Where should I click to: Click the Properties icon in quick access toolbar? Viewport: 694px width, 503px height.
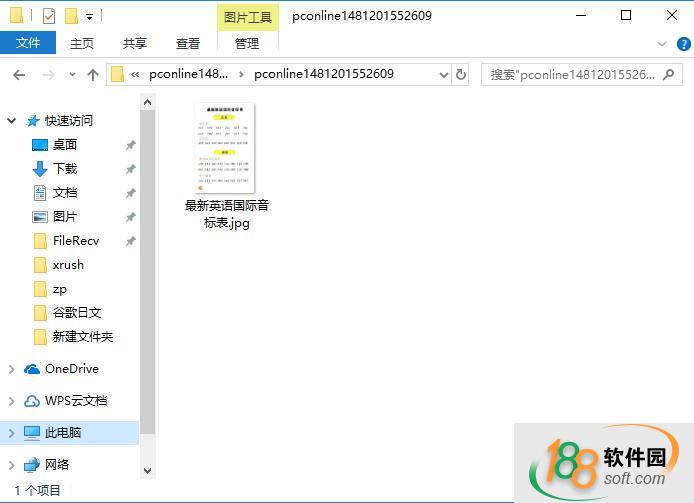[49, 16]
